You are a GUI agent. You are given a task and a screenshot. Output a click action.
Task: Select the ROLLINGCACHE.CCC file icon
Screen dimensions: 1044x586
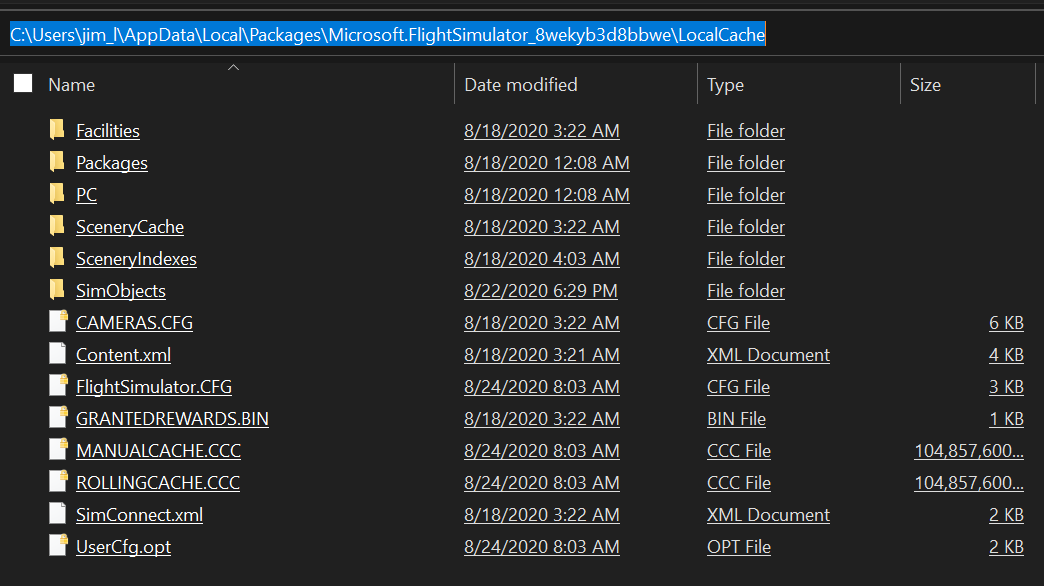tap(57, 483)
